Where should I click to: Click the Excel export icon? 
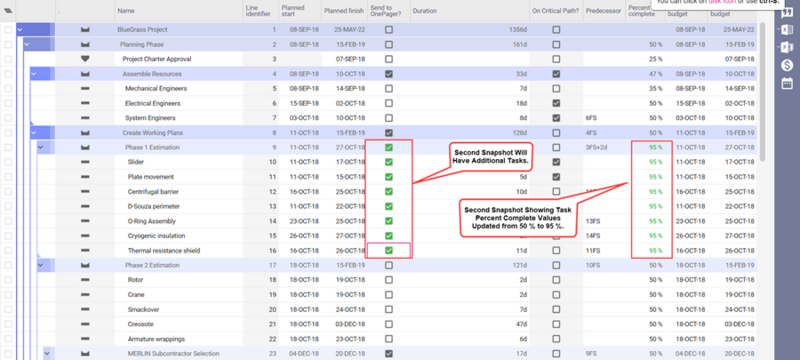pos(787,30)
